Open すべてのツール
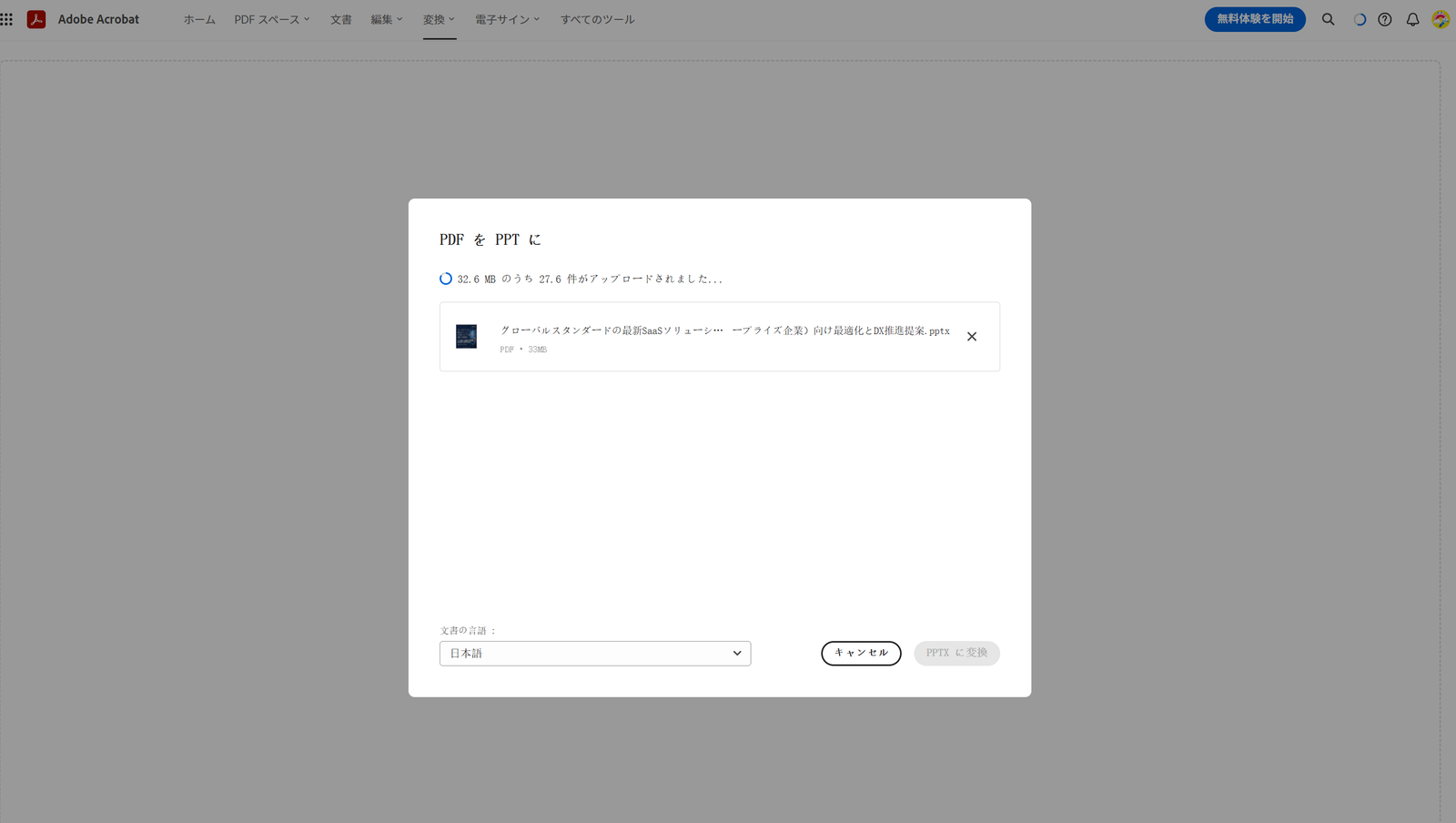The image size is (1456, 823). click(598, 19)
